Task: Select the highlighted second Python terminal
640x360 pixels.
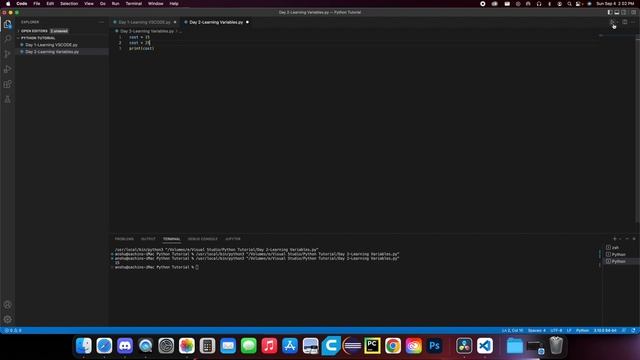Action: coord(620,261)
